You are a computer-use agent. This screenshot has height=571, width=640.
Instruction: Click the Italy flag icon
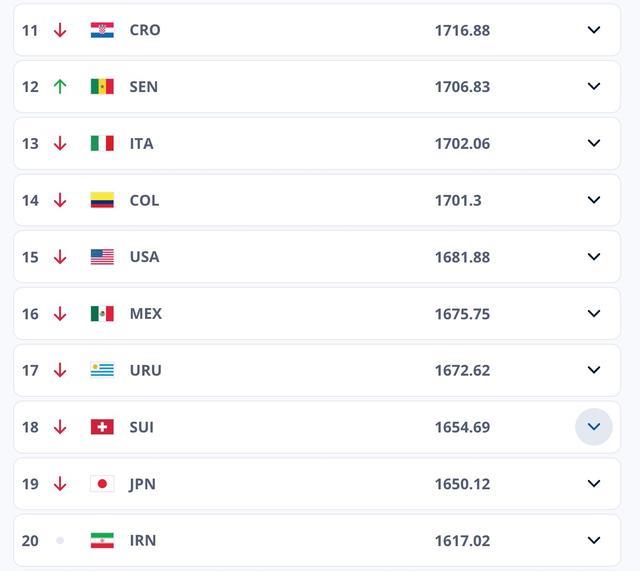tap(102, 144)
